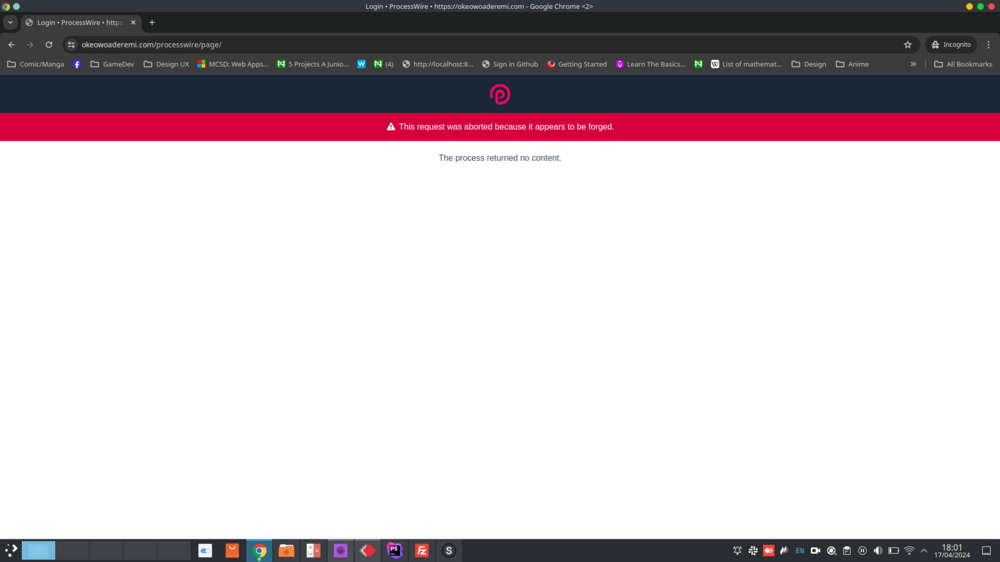Click the volume icon in system tray

click(878, 551)
